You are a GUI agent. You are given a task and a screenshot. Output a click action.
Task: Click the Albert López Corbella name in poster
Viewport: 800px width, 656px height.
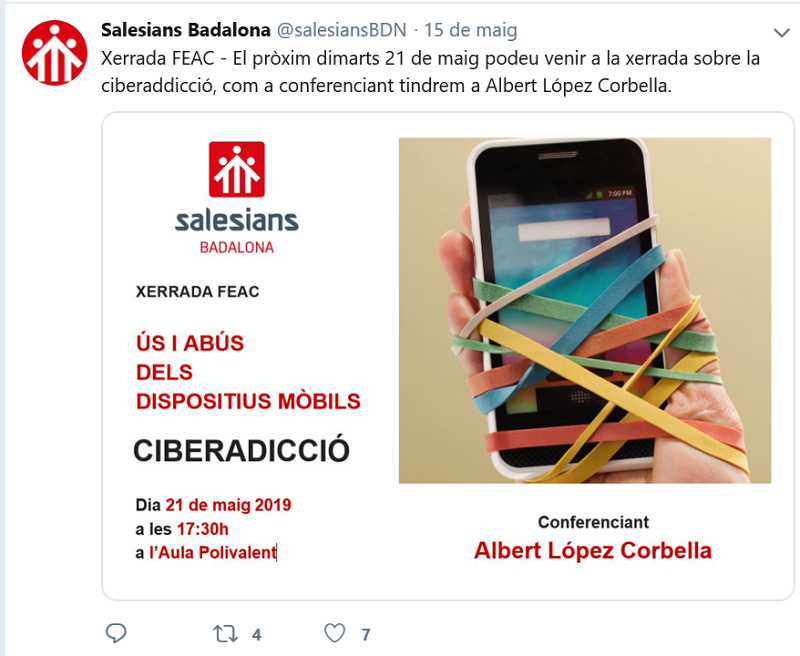pos(593,550)
